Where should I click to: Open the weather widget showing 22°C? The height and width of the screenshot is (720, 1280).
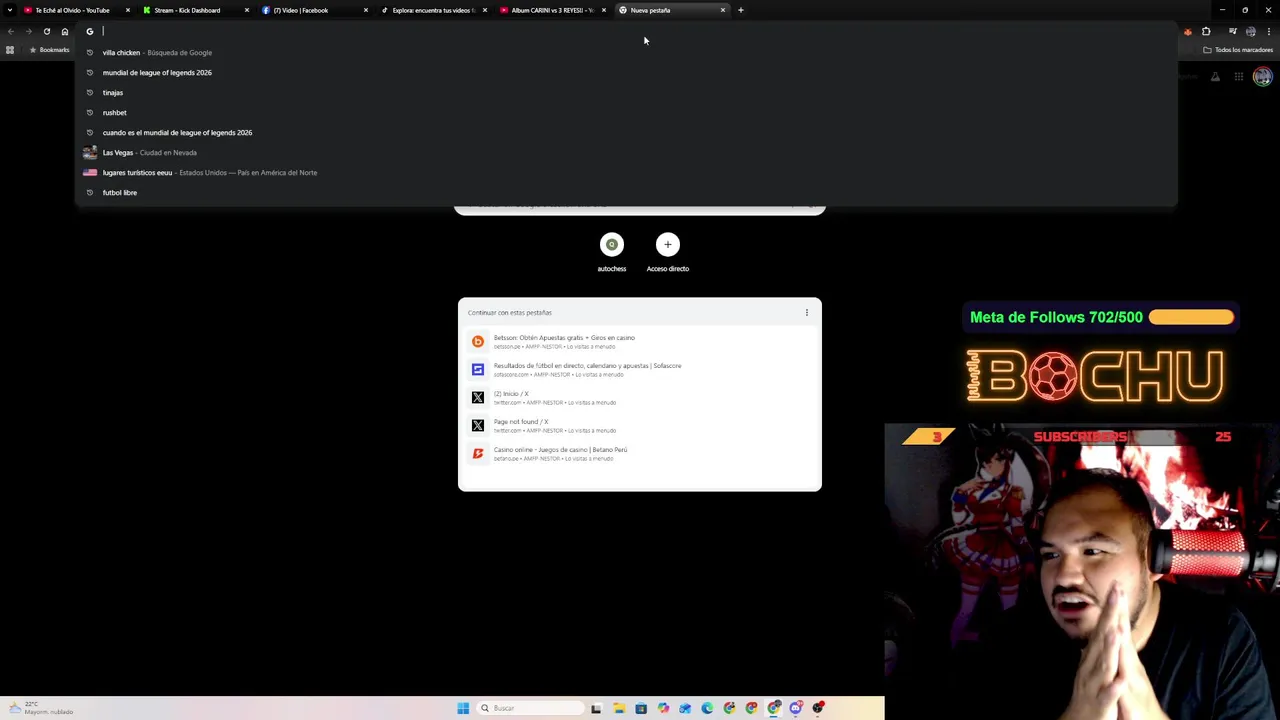pyautogui.click(x=40, y=708)
